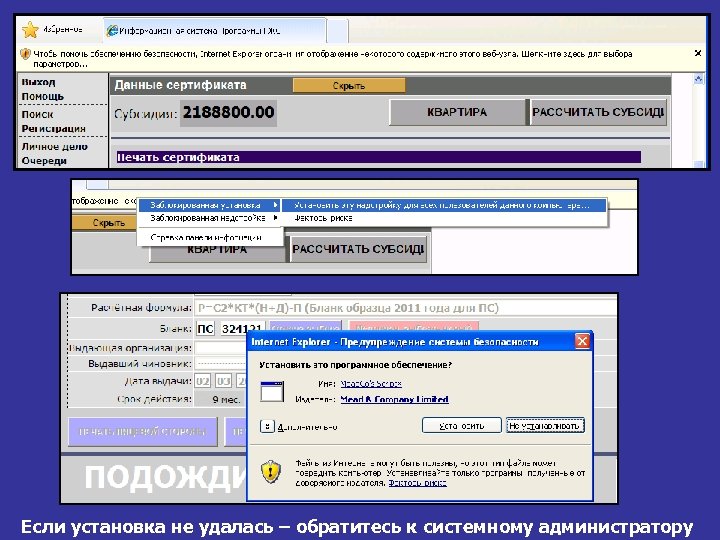
Task: Click the Не устанавливать button
Action: tap(545, 425)
